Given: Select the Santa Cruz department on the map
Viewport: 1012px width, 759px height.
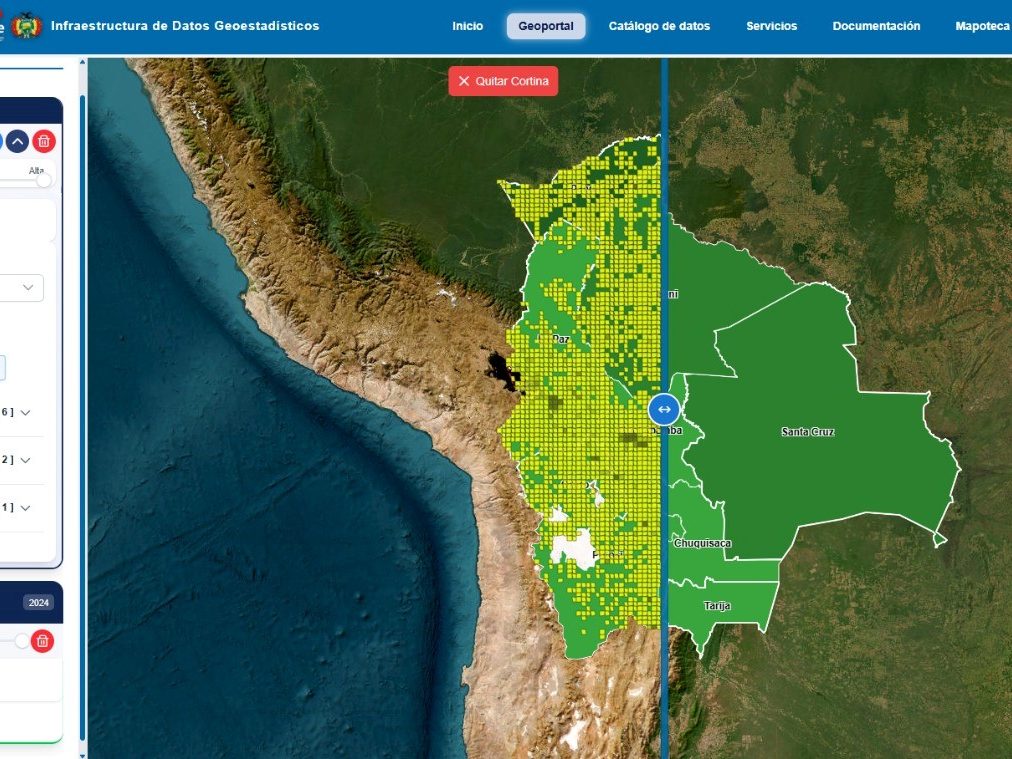Looking at the screenshot, I should tap(807, 432).
